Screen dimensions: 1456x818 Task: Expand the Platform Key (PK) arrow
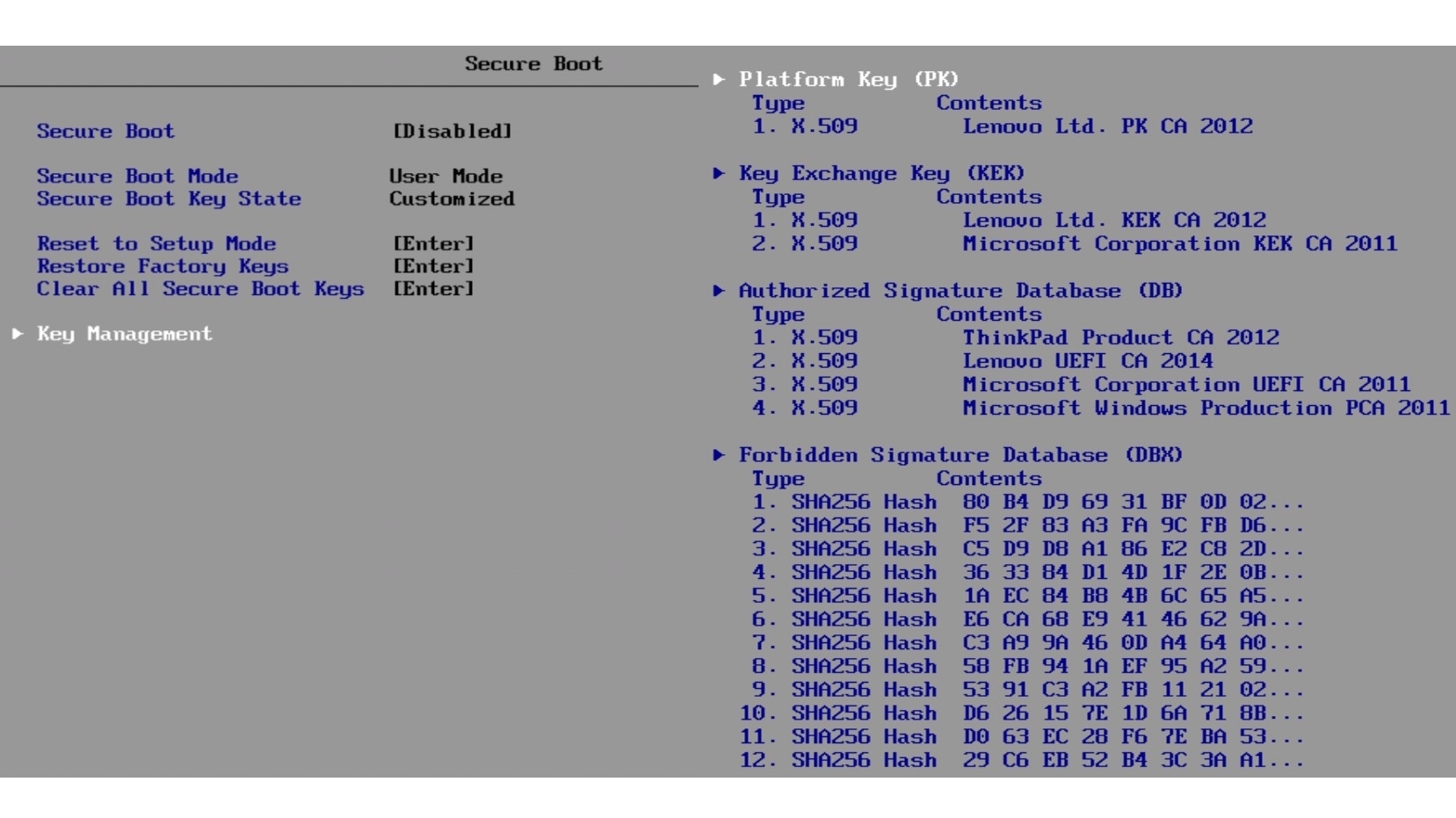(719, 79)
